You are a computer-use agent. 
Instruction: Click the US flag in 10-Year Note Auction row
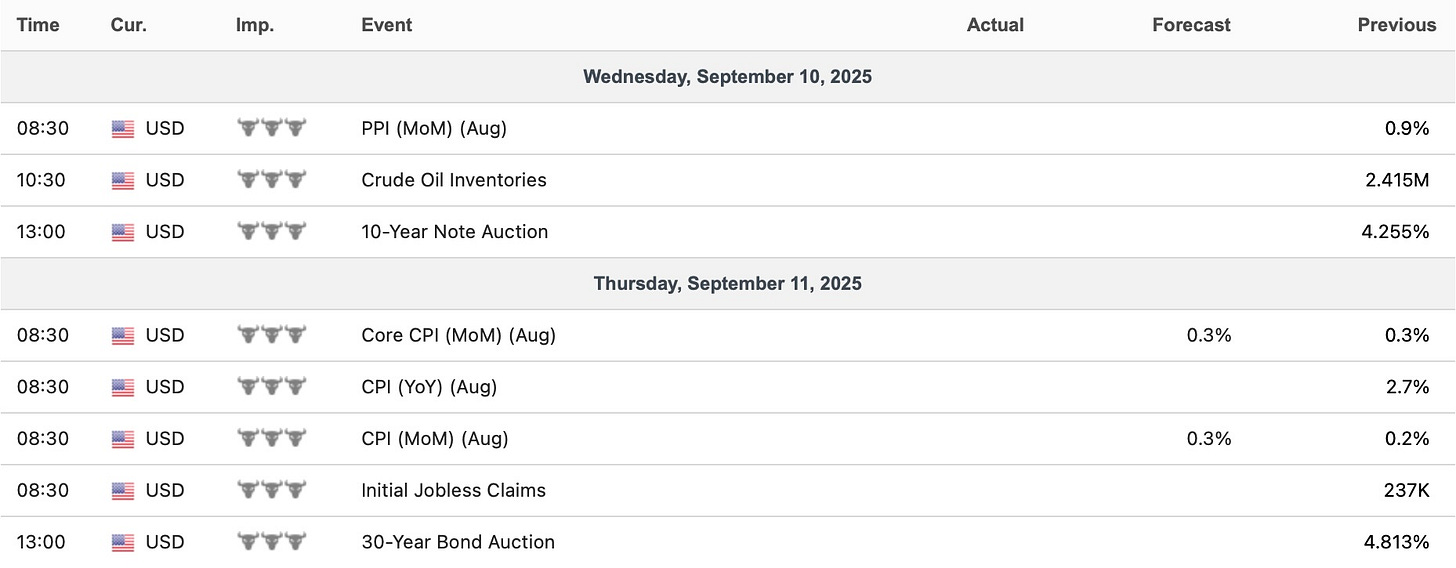pyautogui.click(x=122, y=232)
